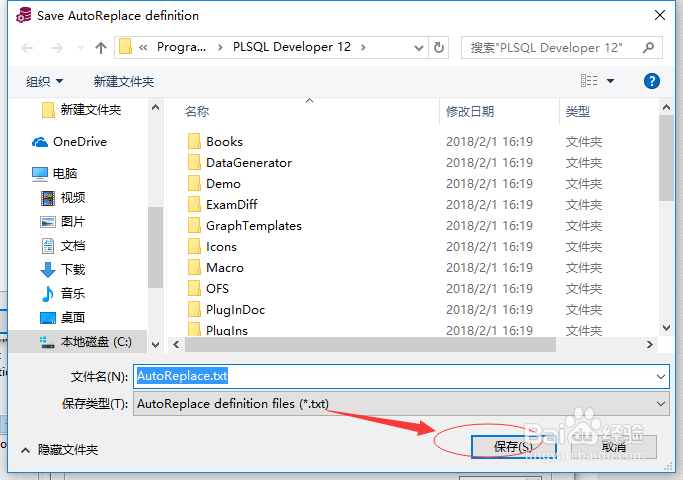Open help with the question mark icon
The image size is (683, 480).
click(x=652, y=81)
